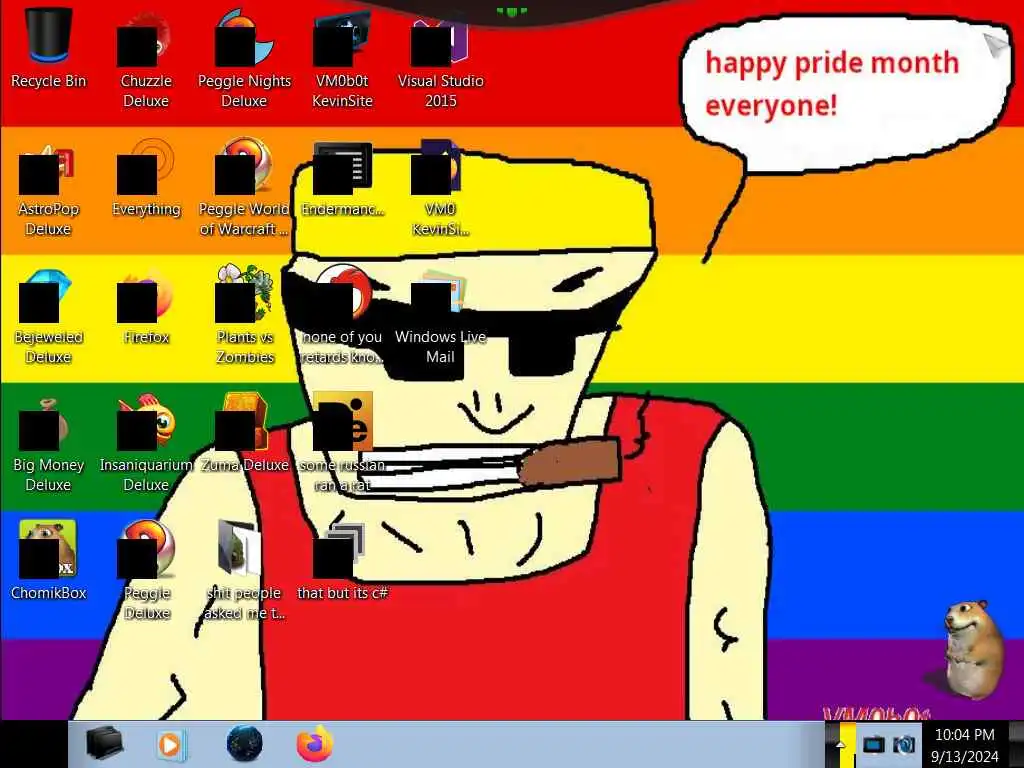Open Windows Media Player from the taskbar
Screen dimensions: 1024x768
click(171, 744)
